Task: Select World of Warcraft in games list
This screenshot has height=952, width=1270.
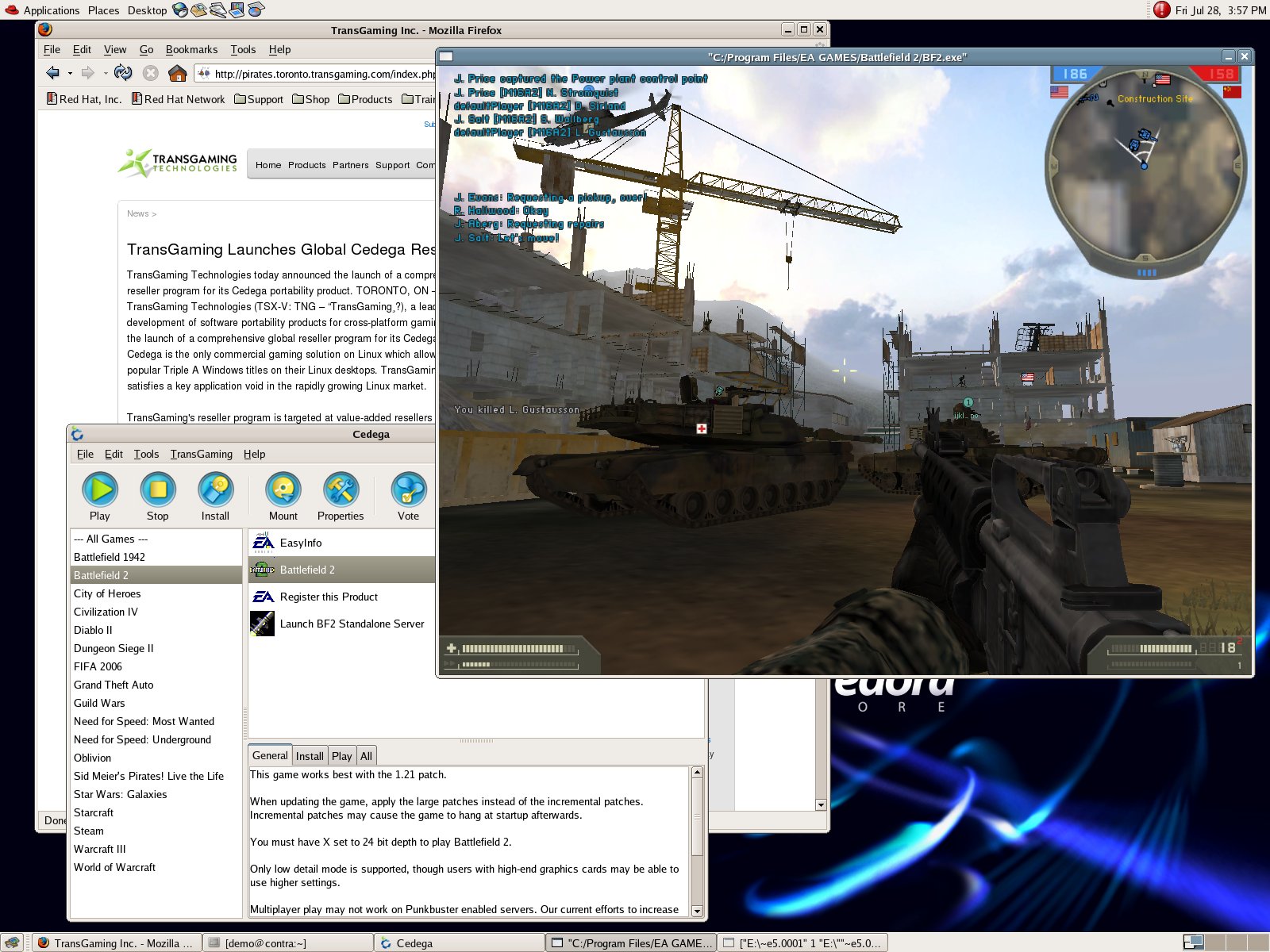Action: (x=156, y=867)
